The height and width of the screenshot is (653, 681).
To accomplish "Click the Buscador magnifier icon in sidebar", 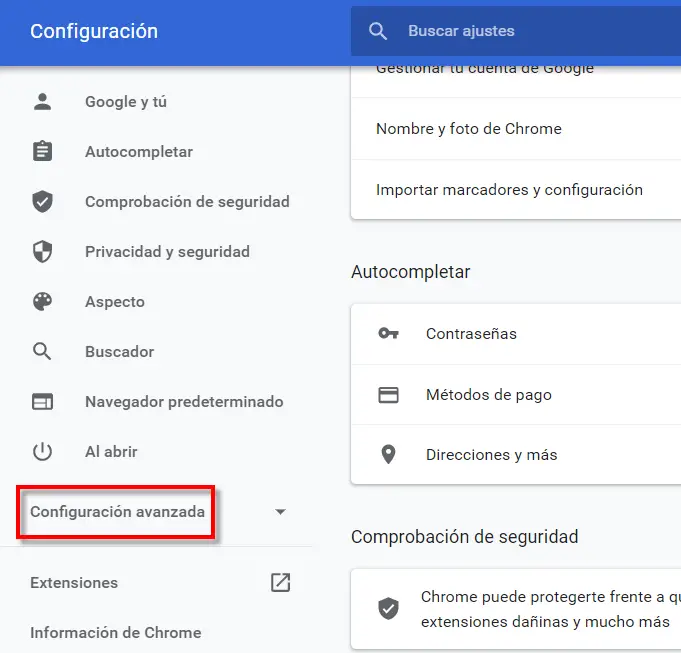I will tap(42, 352).
